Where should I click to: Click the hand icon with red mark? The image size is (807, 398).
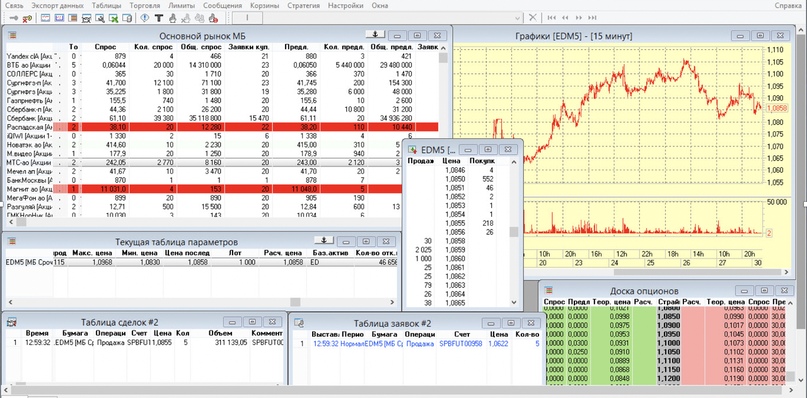[214, 19]
